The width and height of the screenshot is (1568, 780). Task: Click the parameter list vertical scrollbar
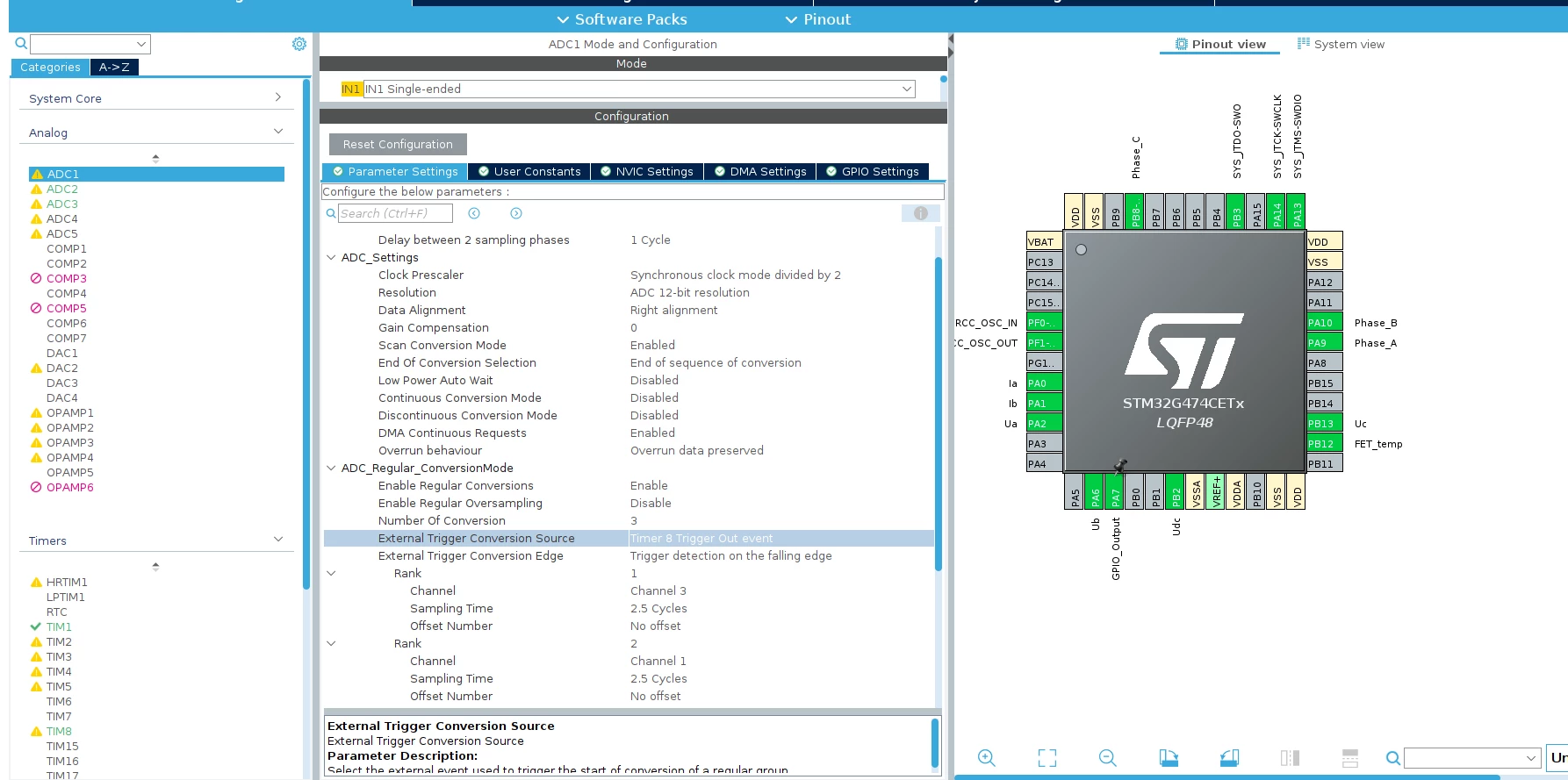pos(939,412)
